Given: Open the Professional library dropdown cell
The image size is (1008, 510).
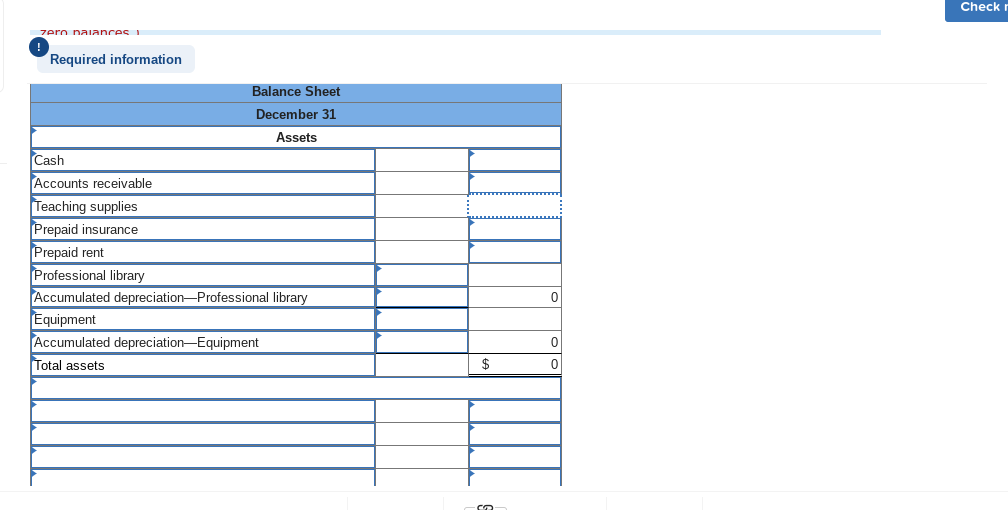Looking at the screenshot, I should (203, 275).
